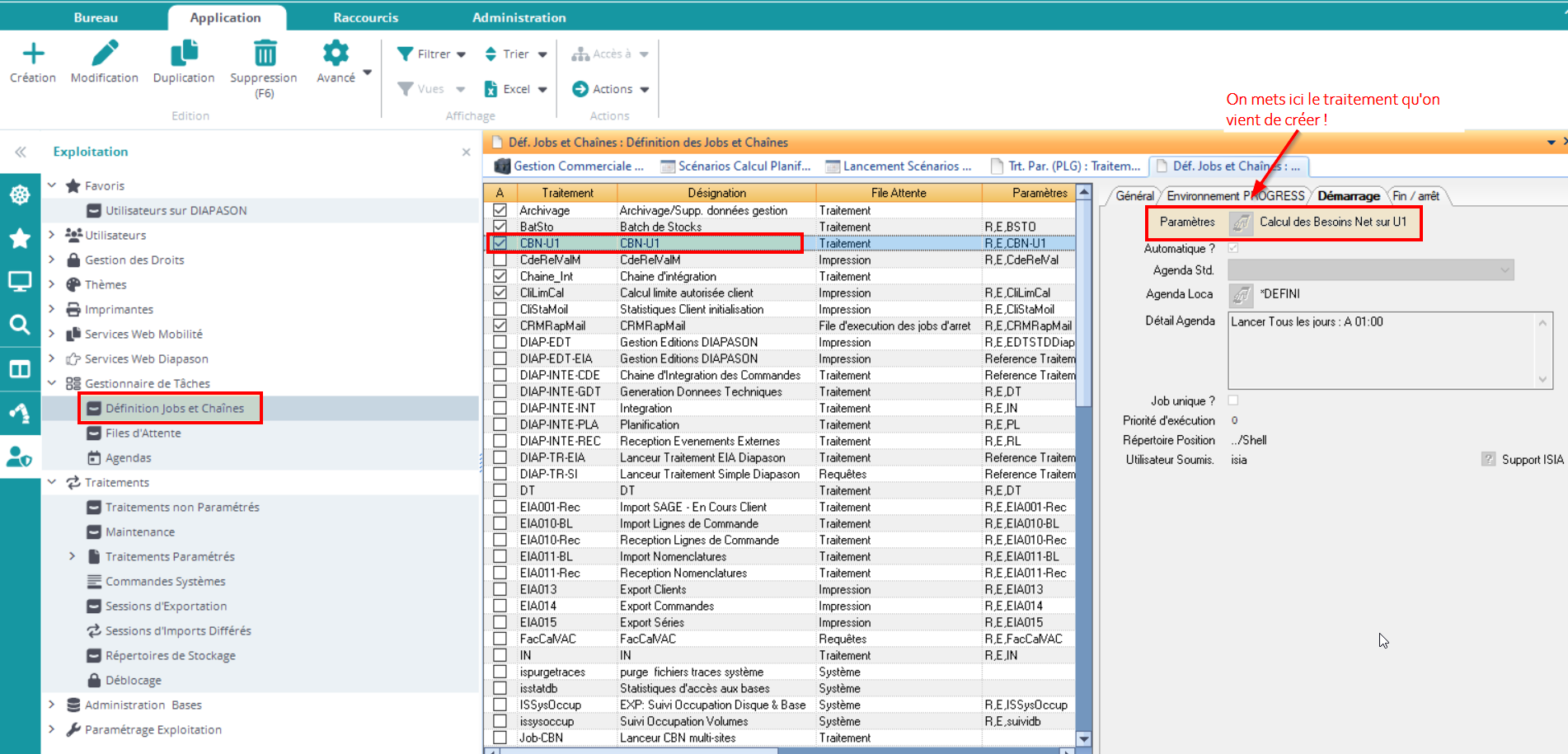Open the Général tab

click(x=1134, y=196)
